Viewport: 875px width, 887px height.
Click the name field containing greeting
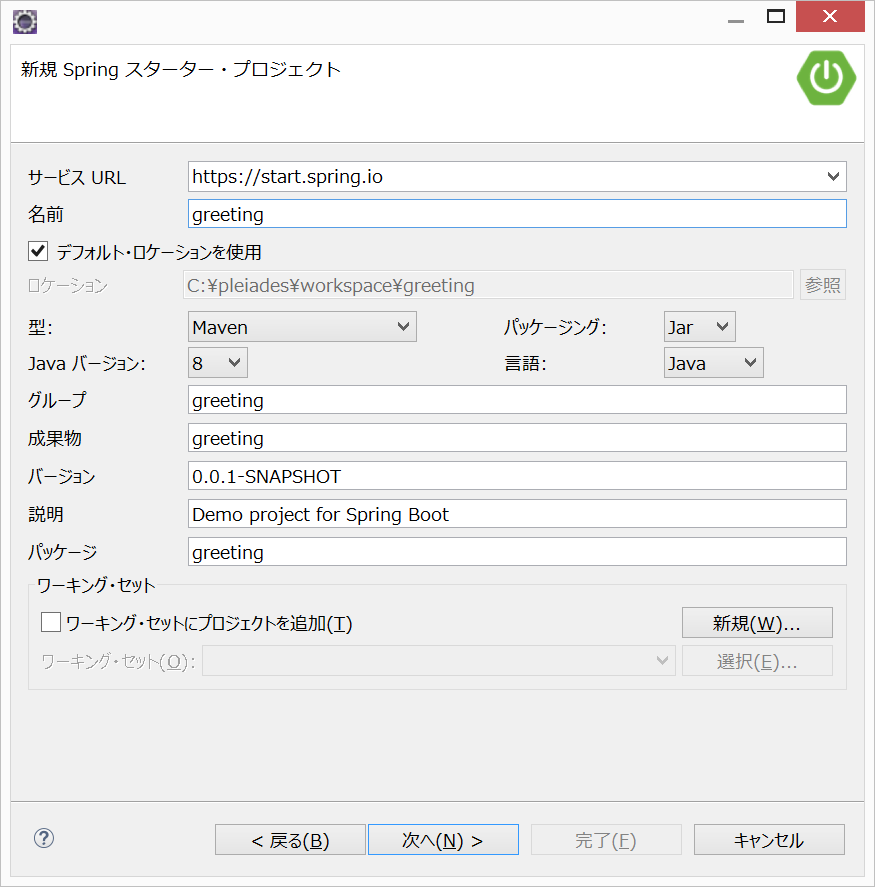(x=517, y=214)
